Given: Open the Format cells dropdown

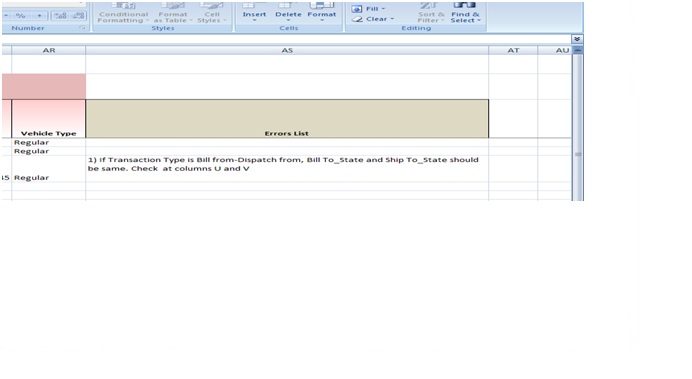Looking at the screenshot, I should pos(322,12).
